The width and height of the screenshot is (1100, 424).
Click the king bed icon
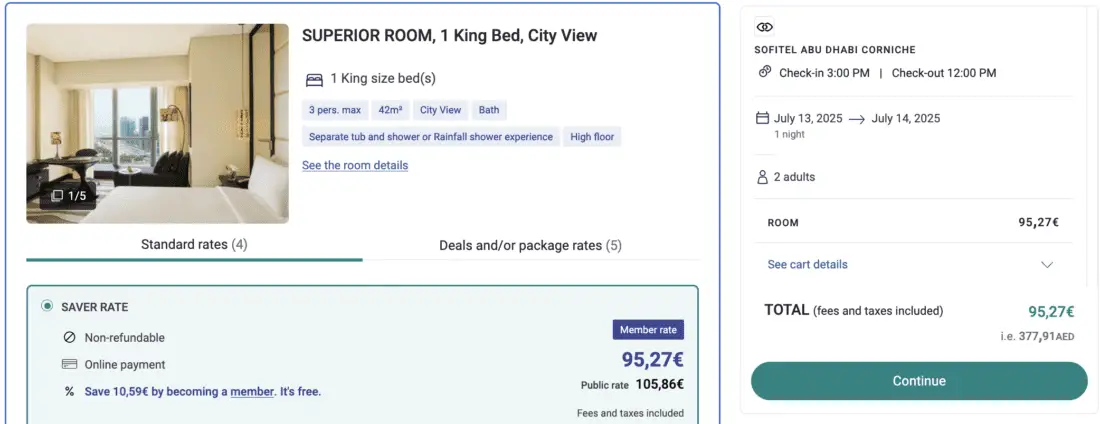tap(314, 79)
